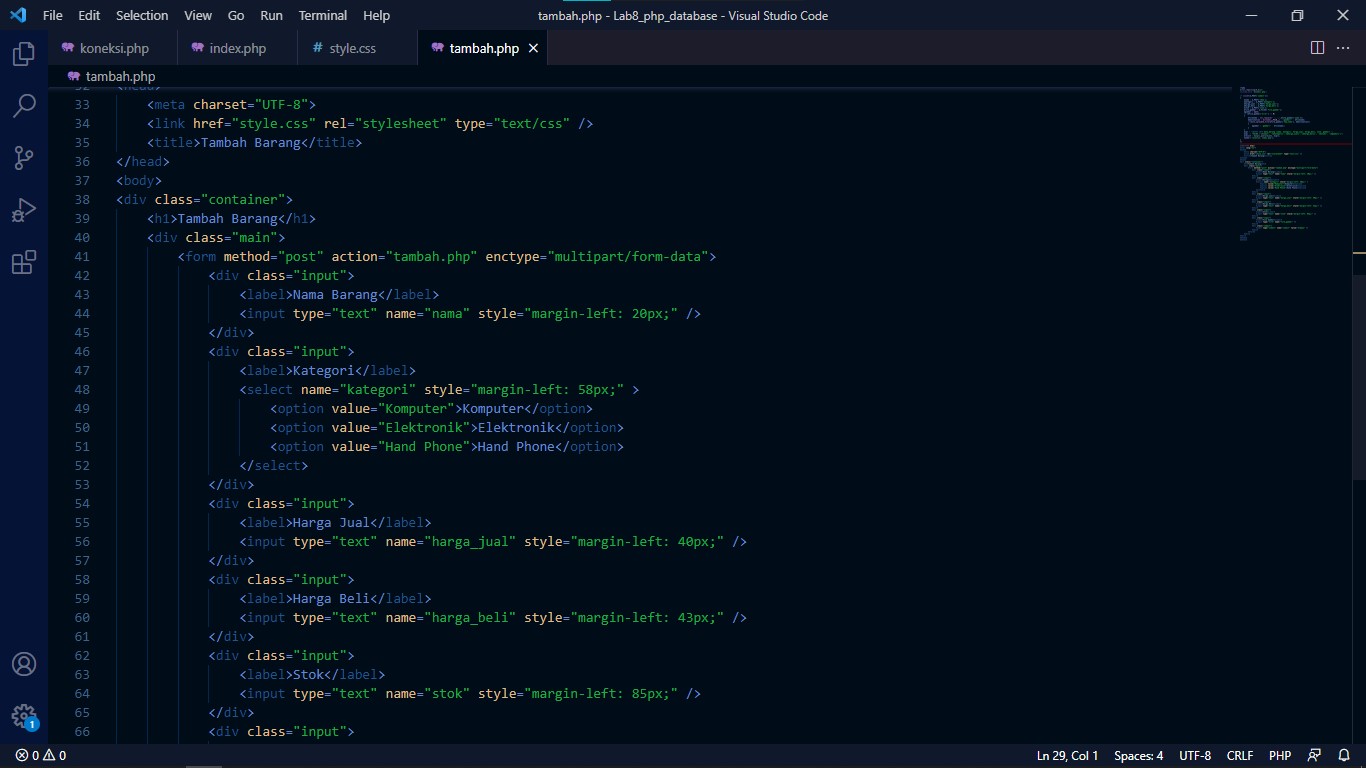Viewport: 1366px width, 768px height.
Task: Close the tambah.php tab
Action: tap(533, 48)
